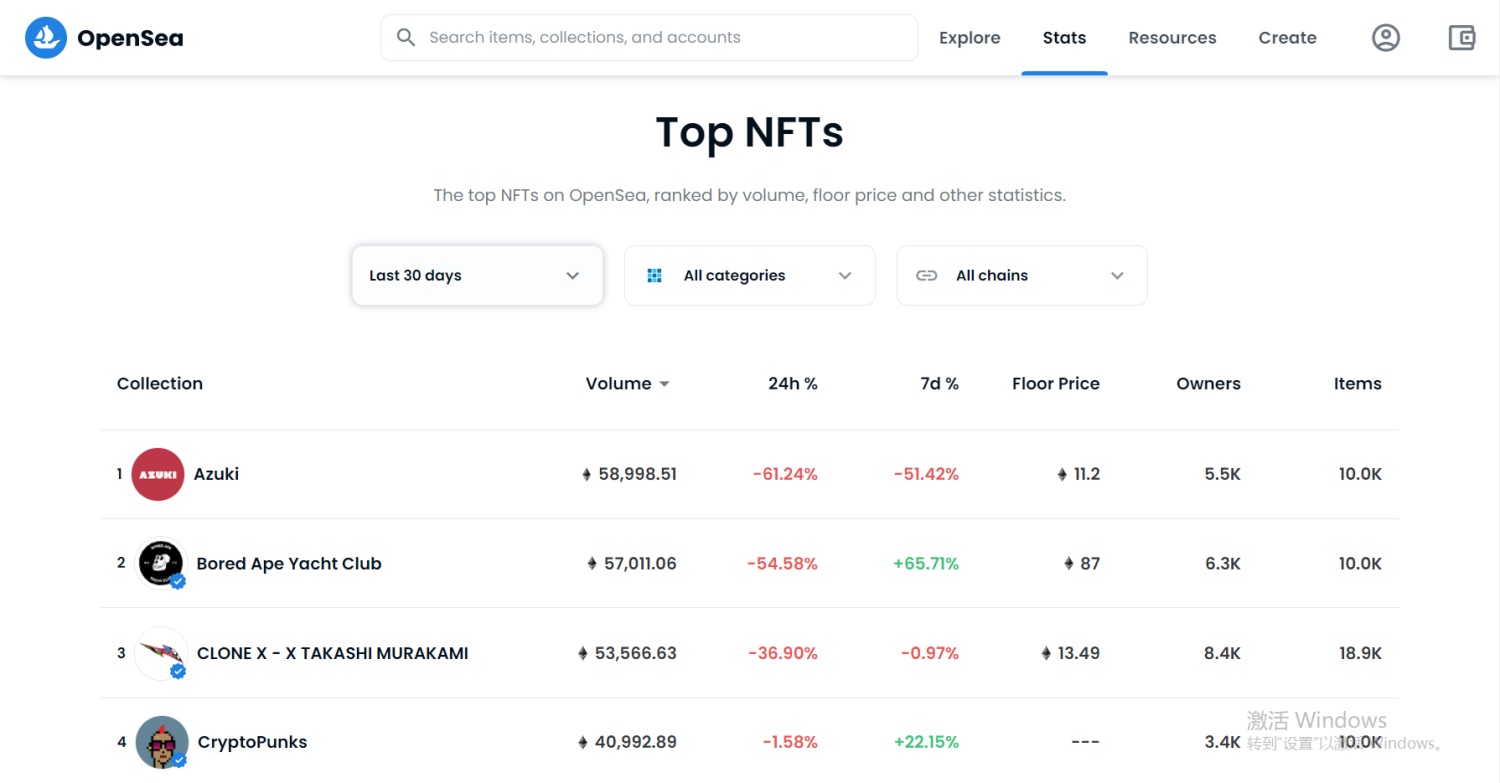Click CLONE X volume 53,566.63
Viewport: 1500px width, 783px height.
tap(636, 653)
